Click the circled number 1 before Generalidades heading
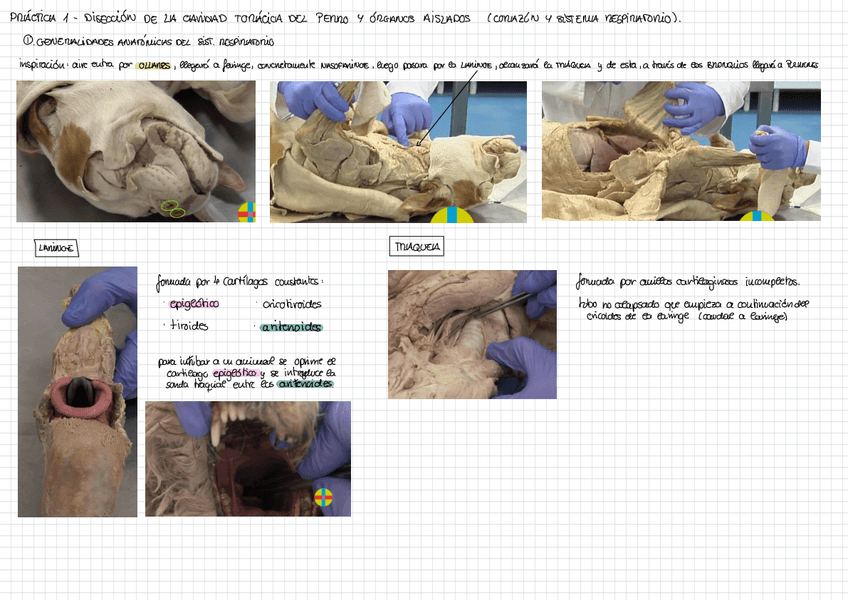Image resolution: width=848 pixels, height=600 pixels. [28, 41]
